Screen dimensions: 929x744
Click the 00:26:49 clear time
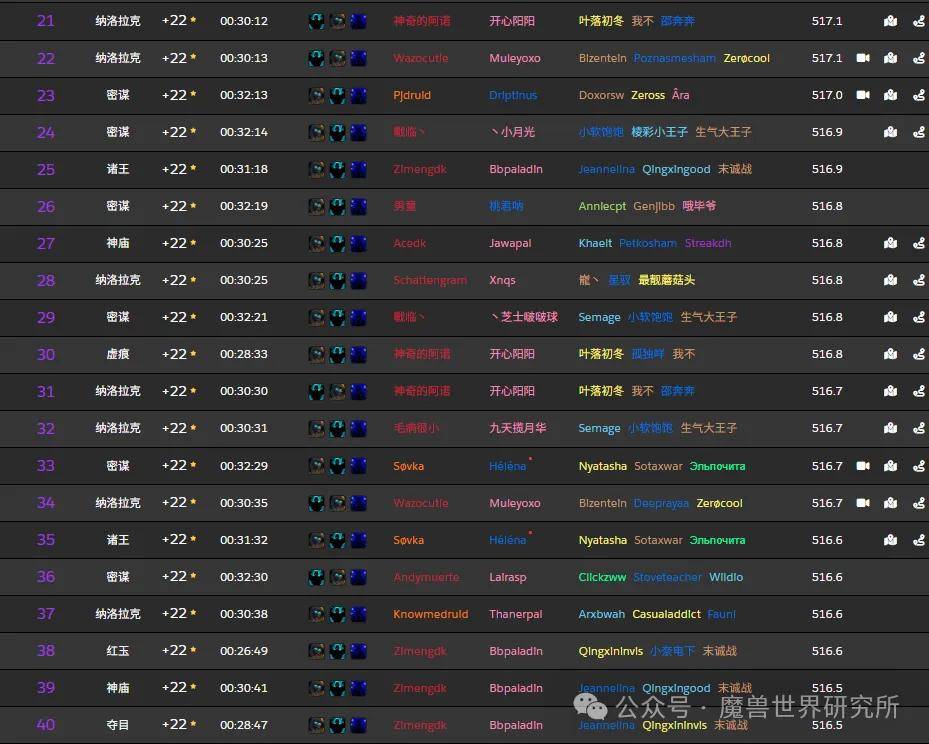(x=244, y=651)
